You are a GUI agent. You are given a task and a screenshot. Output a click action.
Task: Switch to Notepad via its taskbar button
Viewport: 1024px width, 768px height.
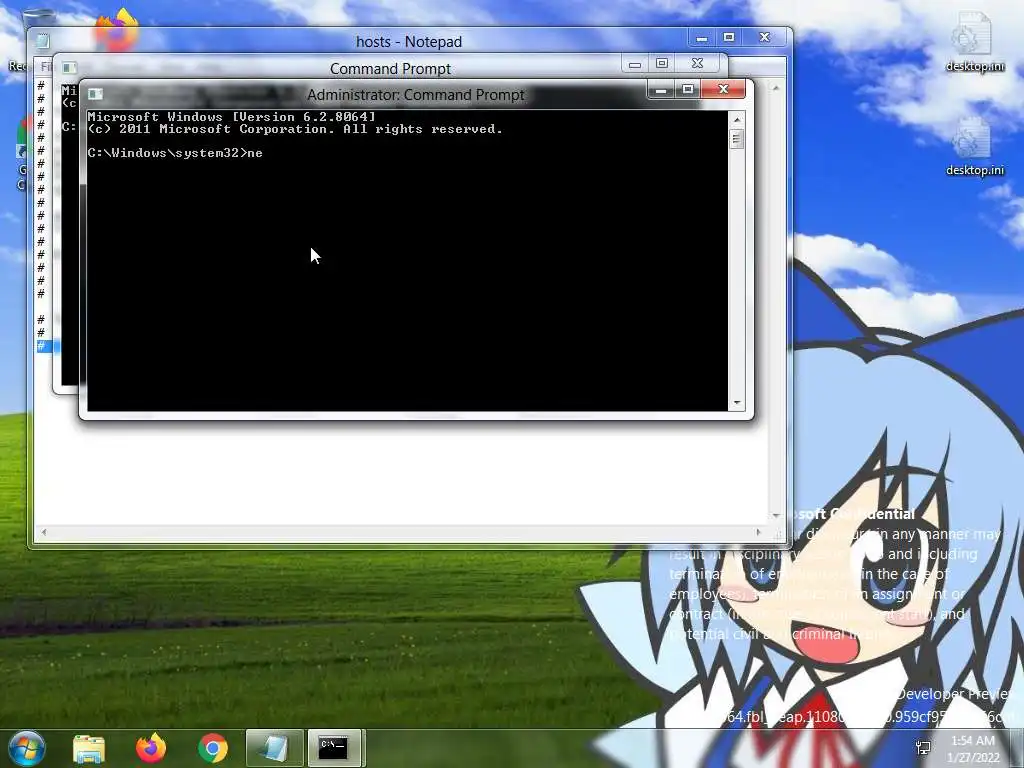274,748
